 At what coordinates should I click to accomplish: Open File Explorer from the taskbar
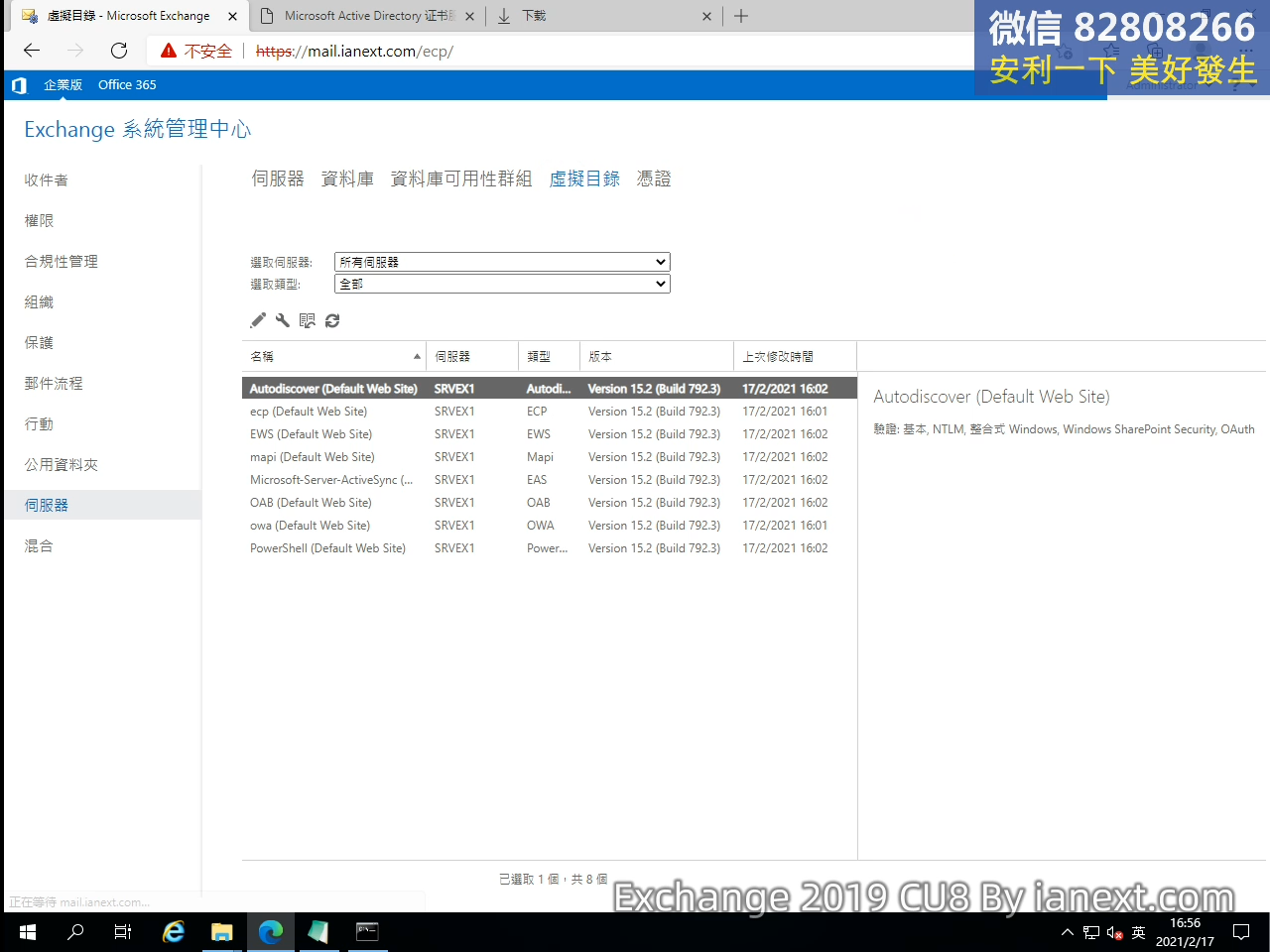click(x=222, y=932)
